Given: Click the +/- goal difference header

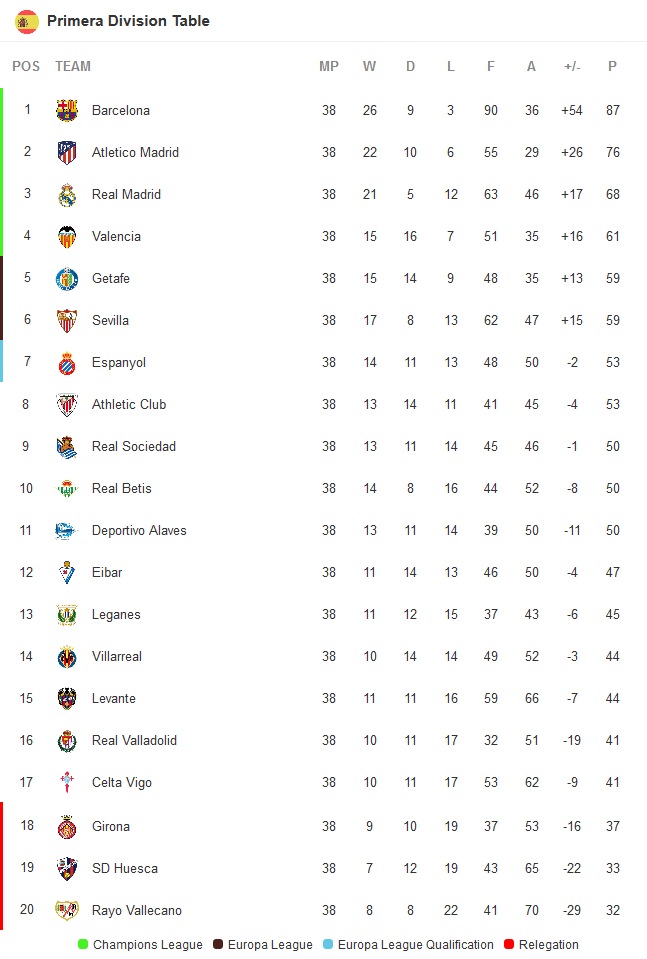Looking at the screenshot, I should 572,66.
